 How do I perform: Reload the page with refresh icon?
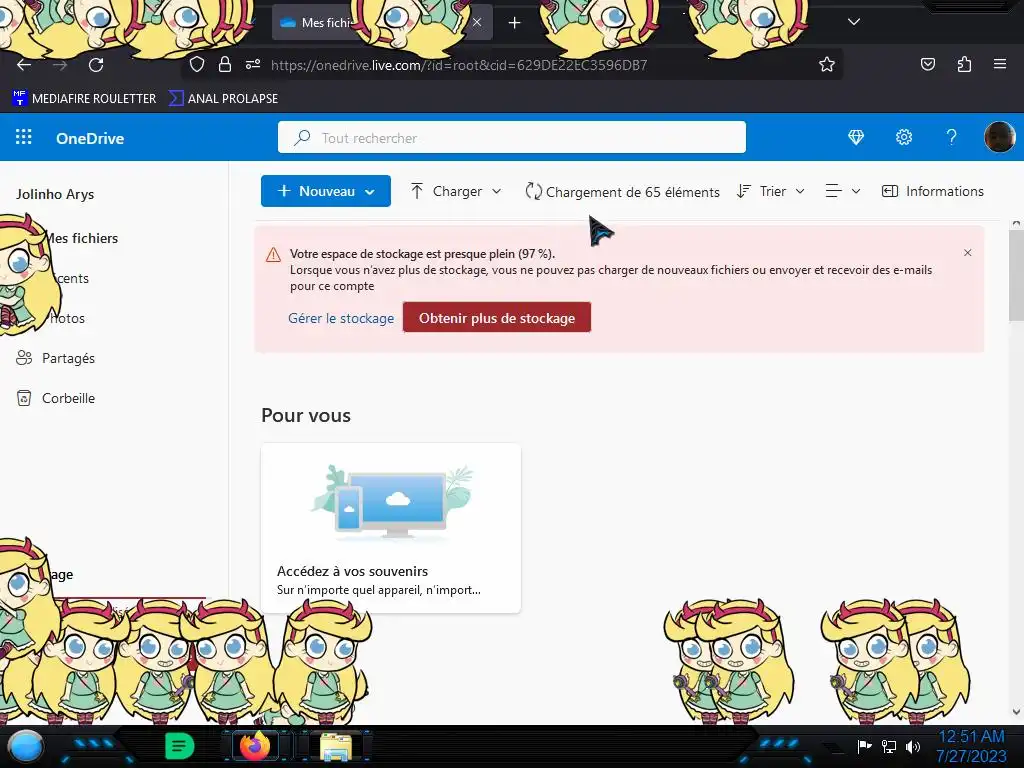[x=96, y=65]
